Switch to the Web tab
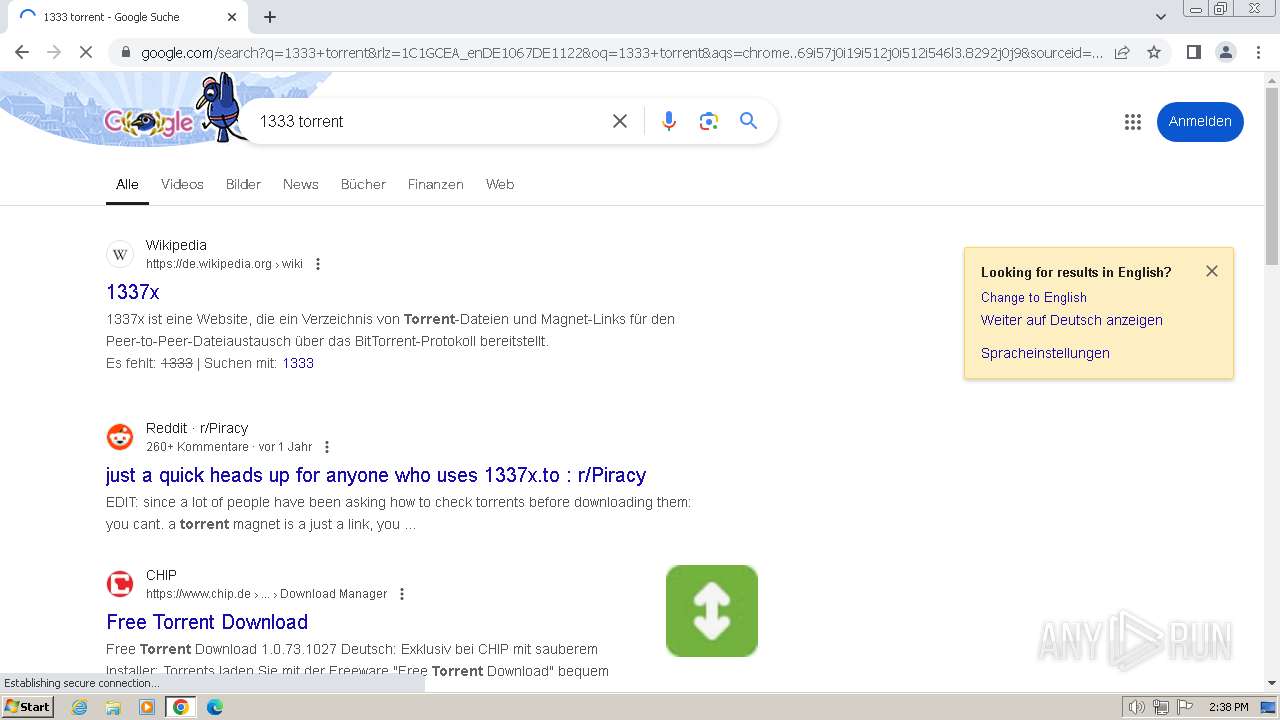 point(500,184)
